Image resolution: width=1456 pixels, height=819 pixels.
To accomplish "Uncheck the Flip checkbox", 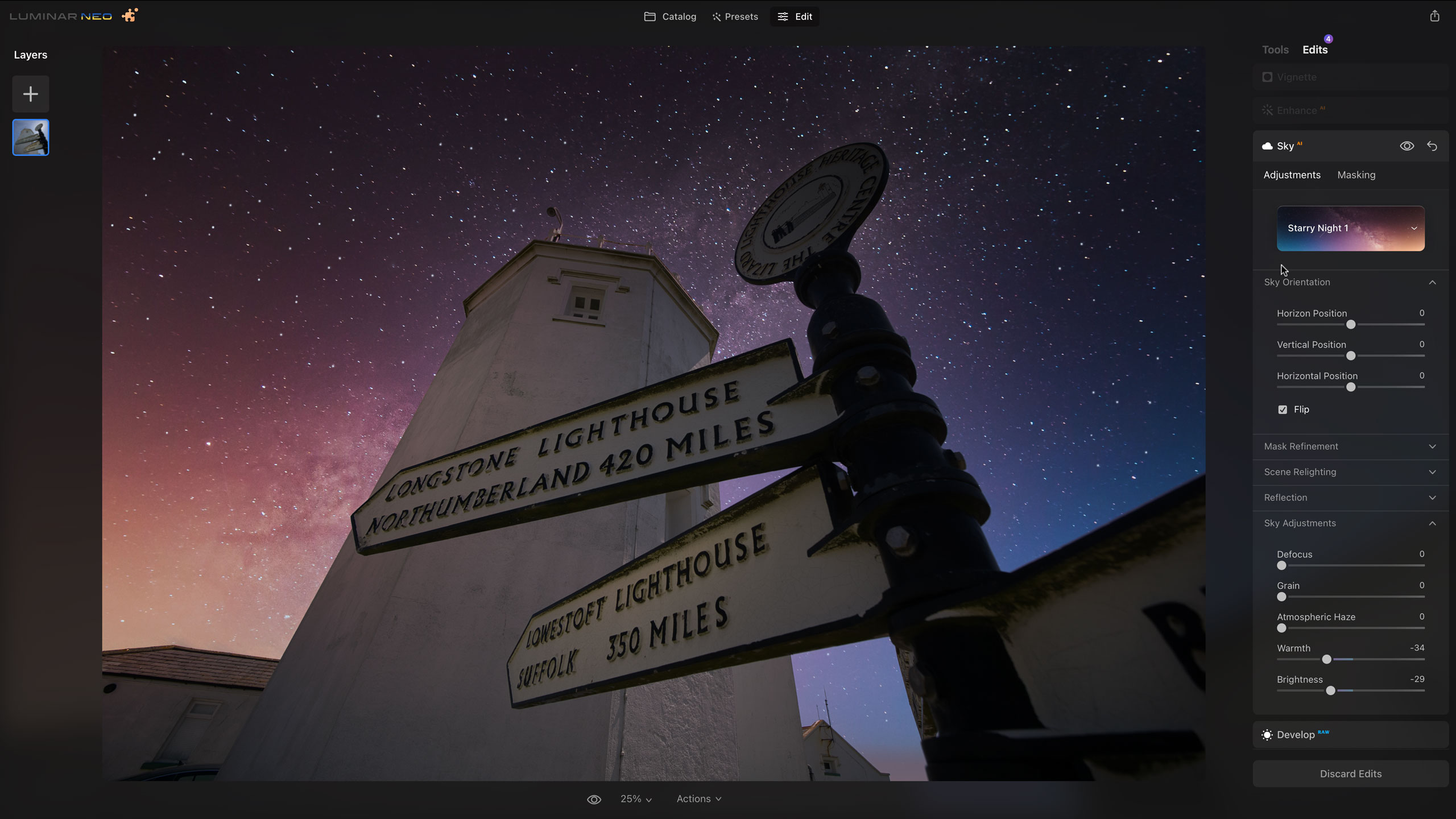I will pos(1283,409).
